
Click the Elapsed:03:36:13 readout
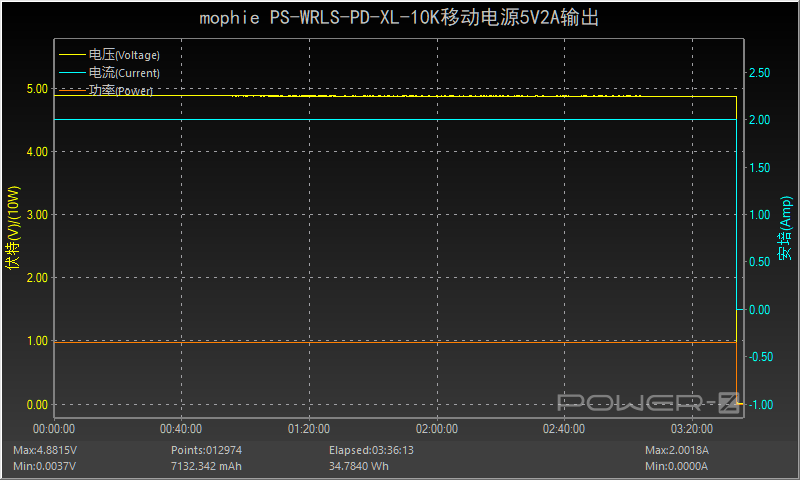click(371, 450)
